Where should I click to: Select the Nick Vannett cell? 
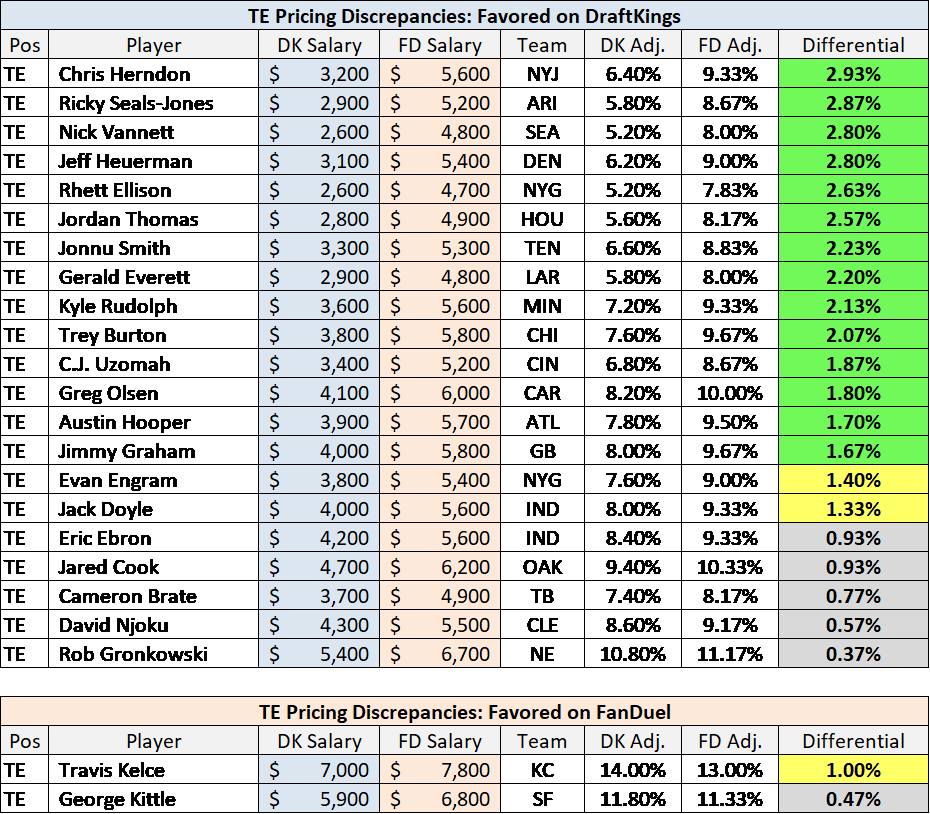point(154,132)
